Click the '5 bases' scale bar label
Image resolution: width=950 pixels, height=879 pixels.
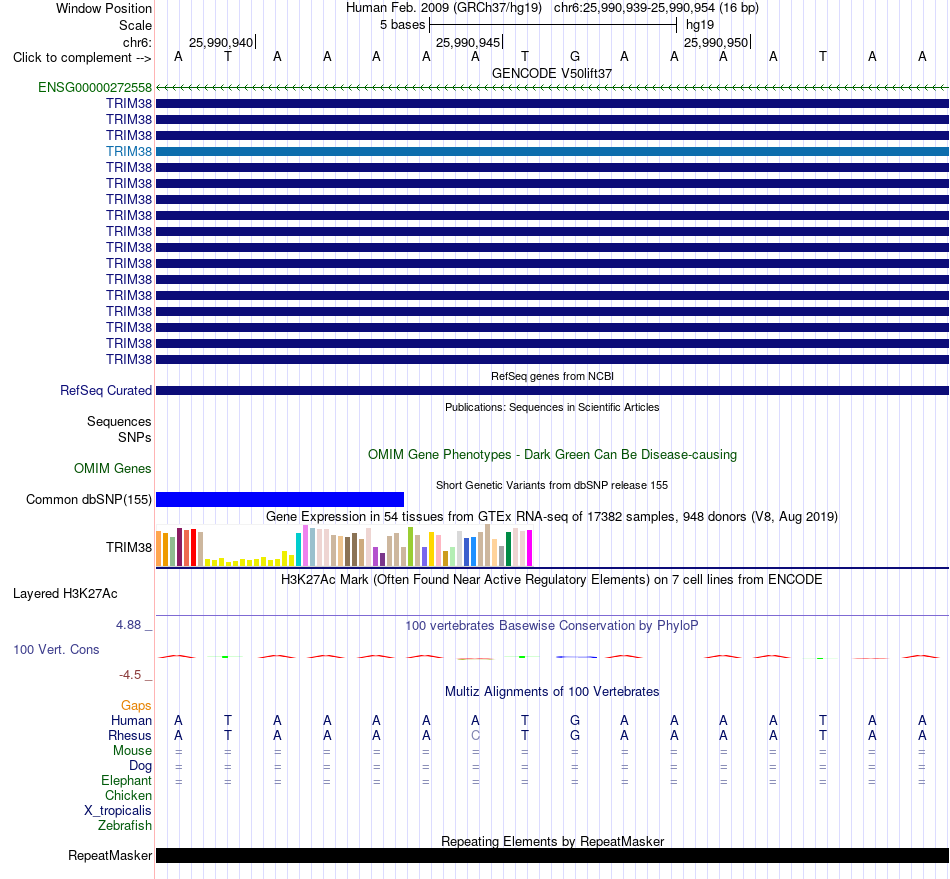pyautogui.click(x=402, y=25)
